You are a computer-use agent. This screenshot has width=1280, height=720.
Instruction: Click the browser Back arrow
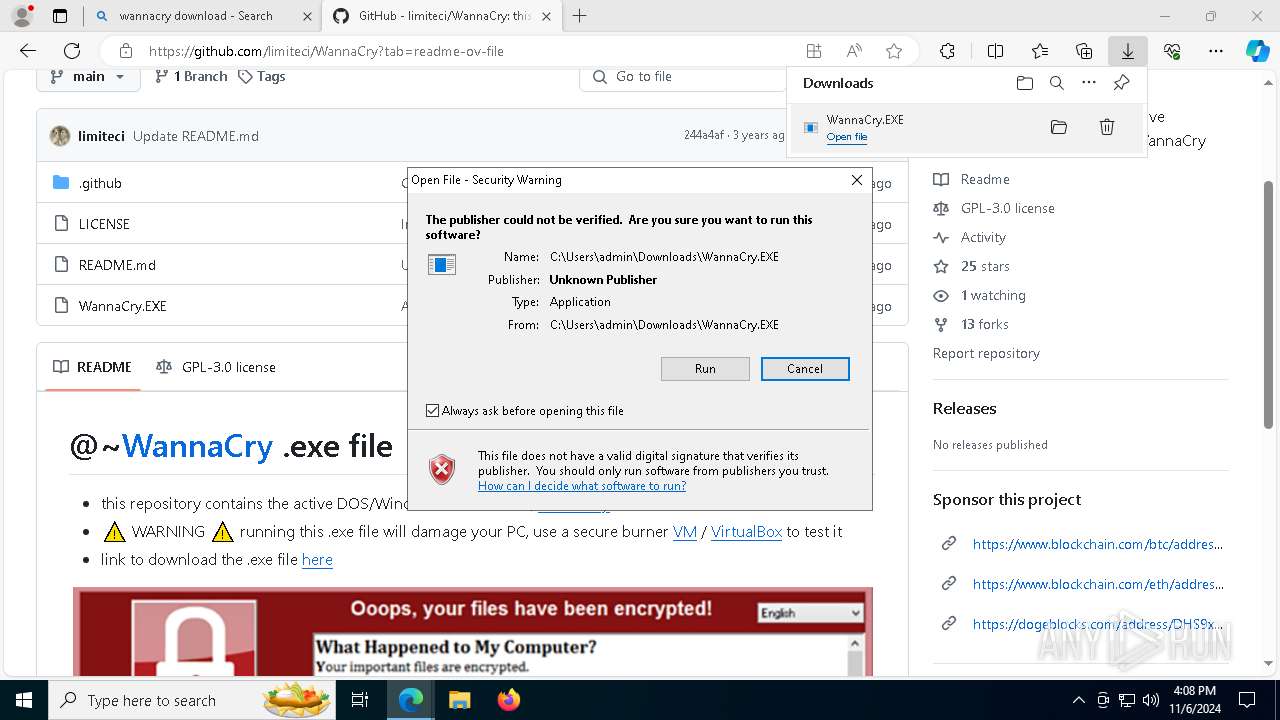click(x=28, y=51)
